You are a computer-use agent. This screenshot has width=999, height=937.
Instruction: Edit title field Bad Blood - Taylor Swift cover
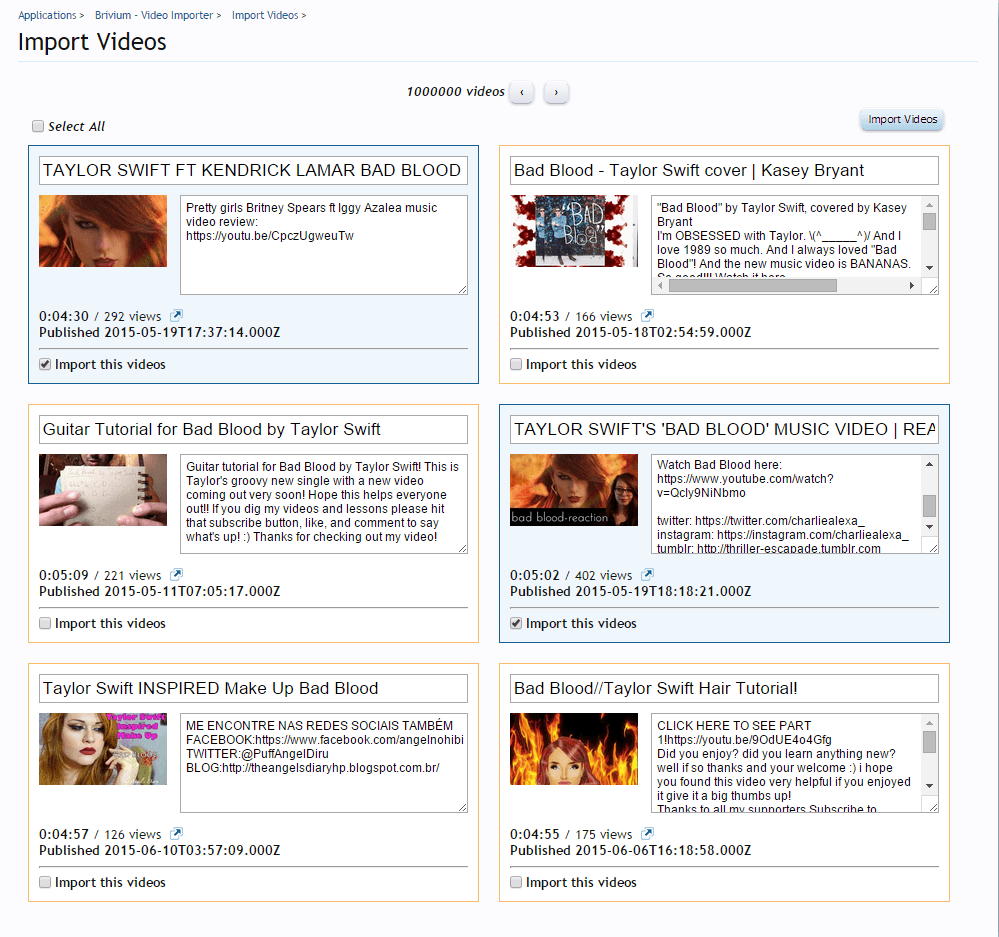[x=724, y=171]
